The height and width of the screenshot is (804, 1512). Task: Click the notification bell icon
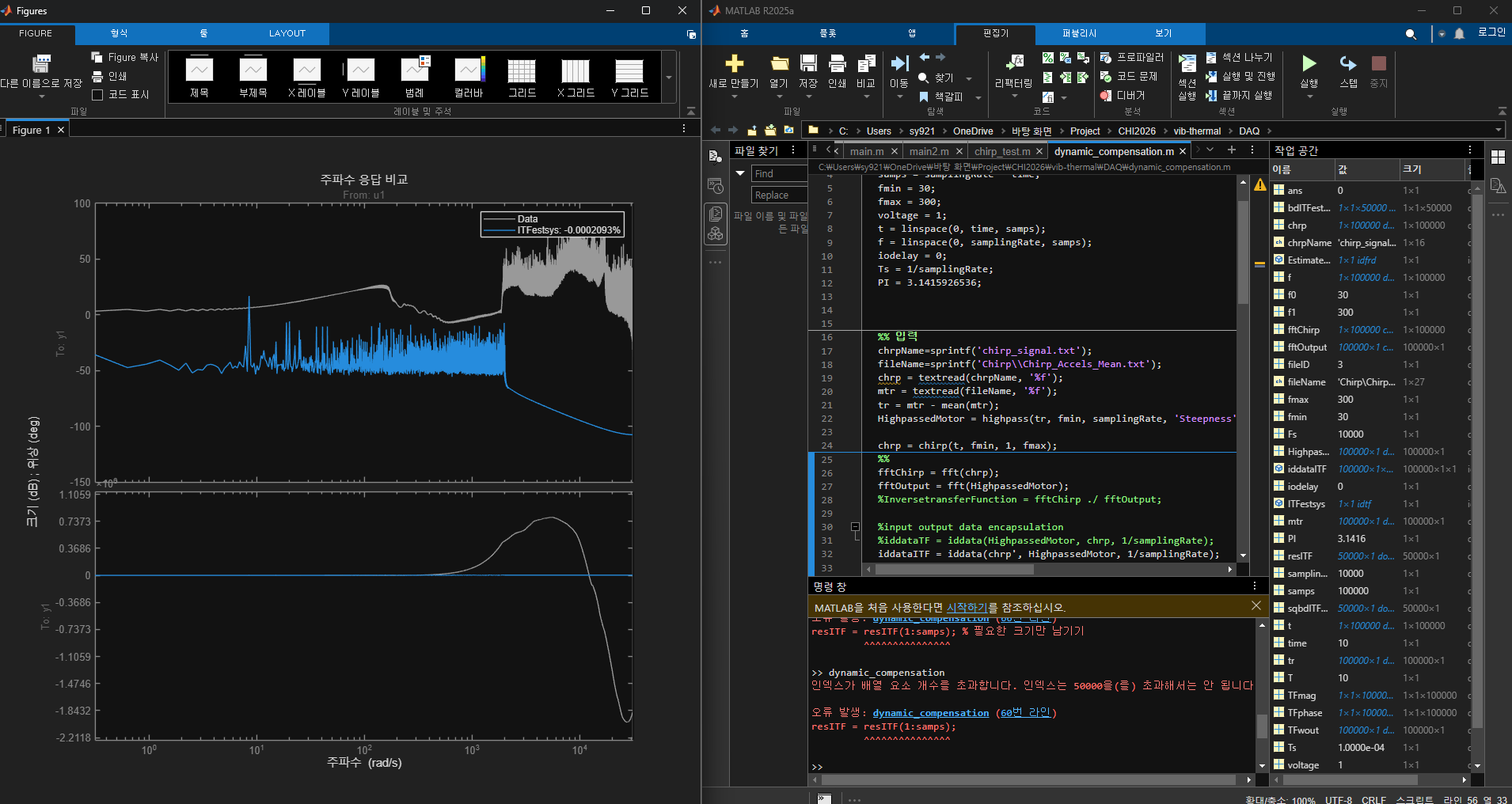click(x=1460, y=34)
